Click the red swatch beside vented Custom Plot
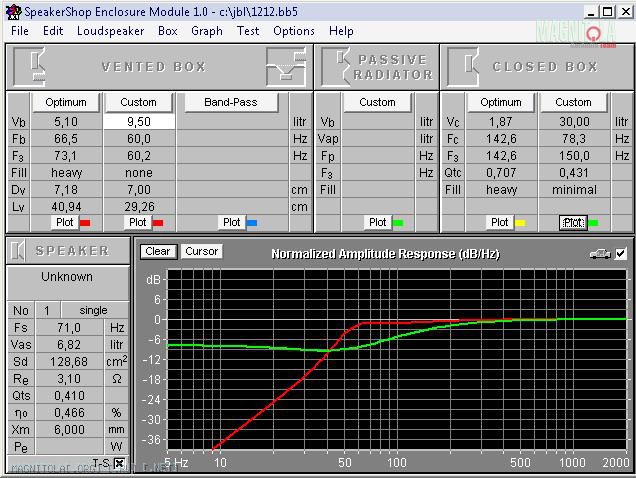The width and height of the screenshot is (636, 478). 158,223
